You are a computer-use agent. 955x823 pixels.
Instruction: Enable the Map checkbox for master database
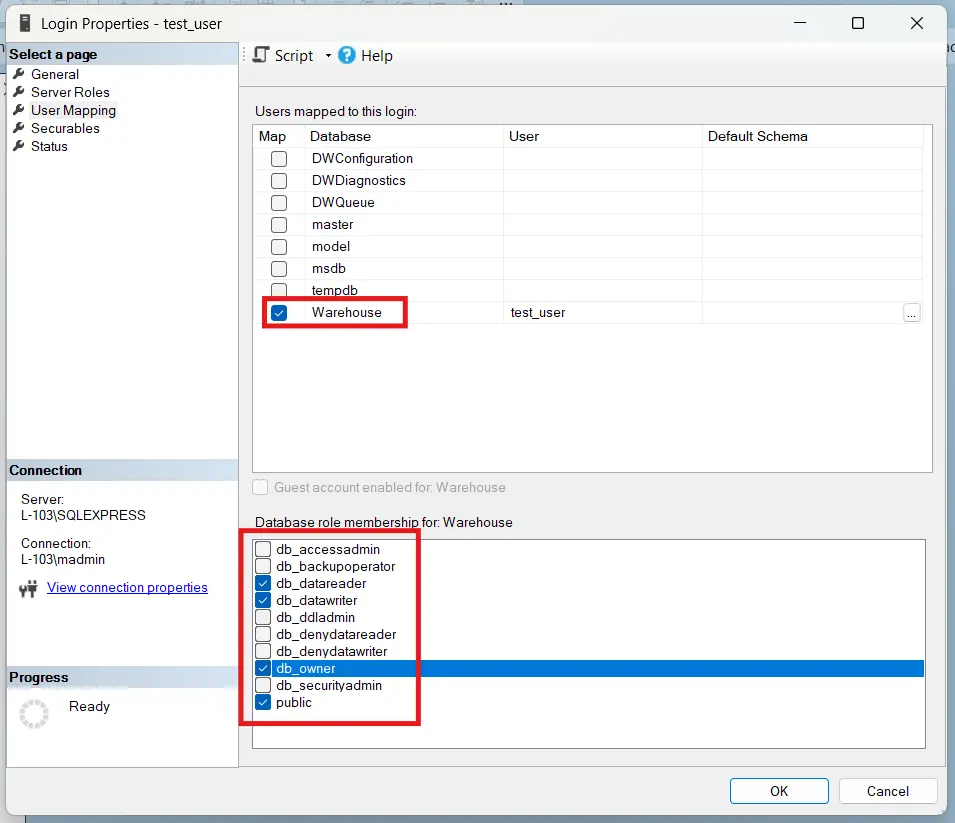pos(278,224)
